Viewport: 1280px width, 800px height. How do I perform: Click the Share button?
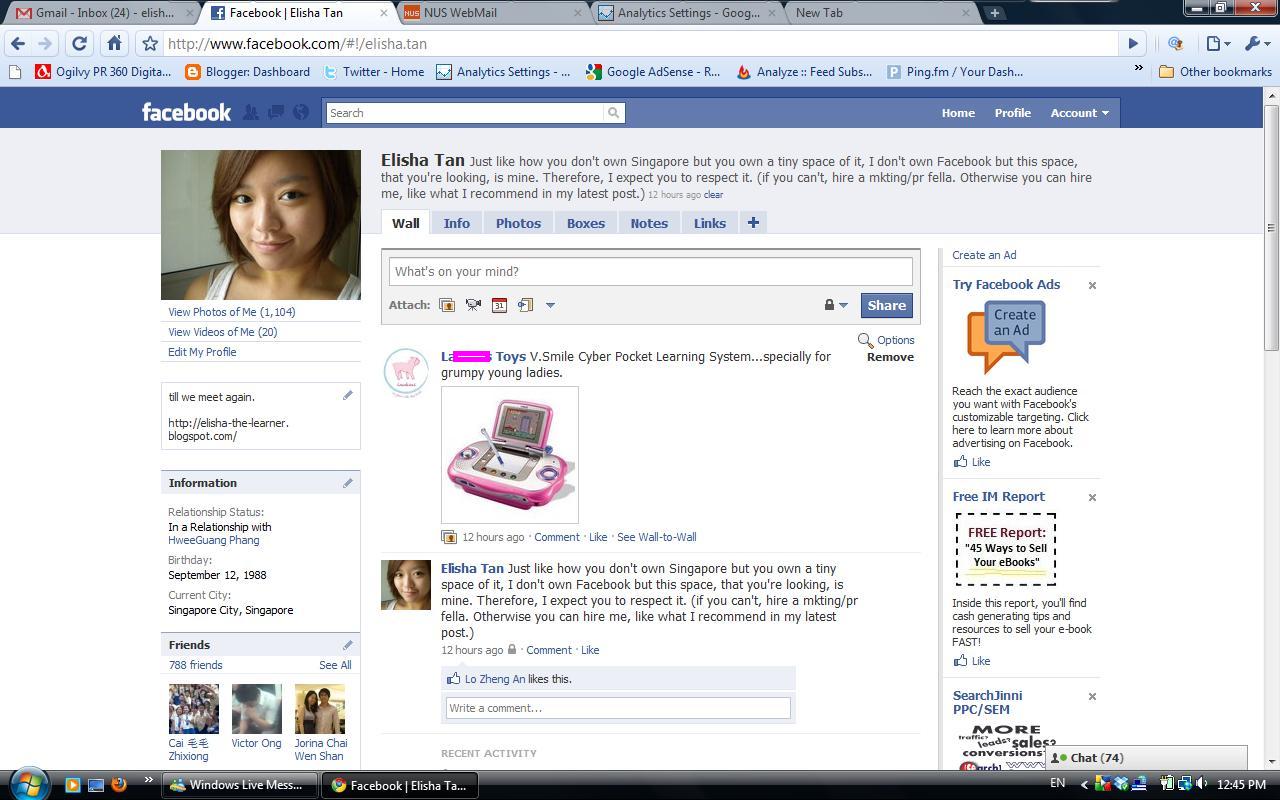pos(886,306)
